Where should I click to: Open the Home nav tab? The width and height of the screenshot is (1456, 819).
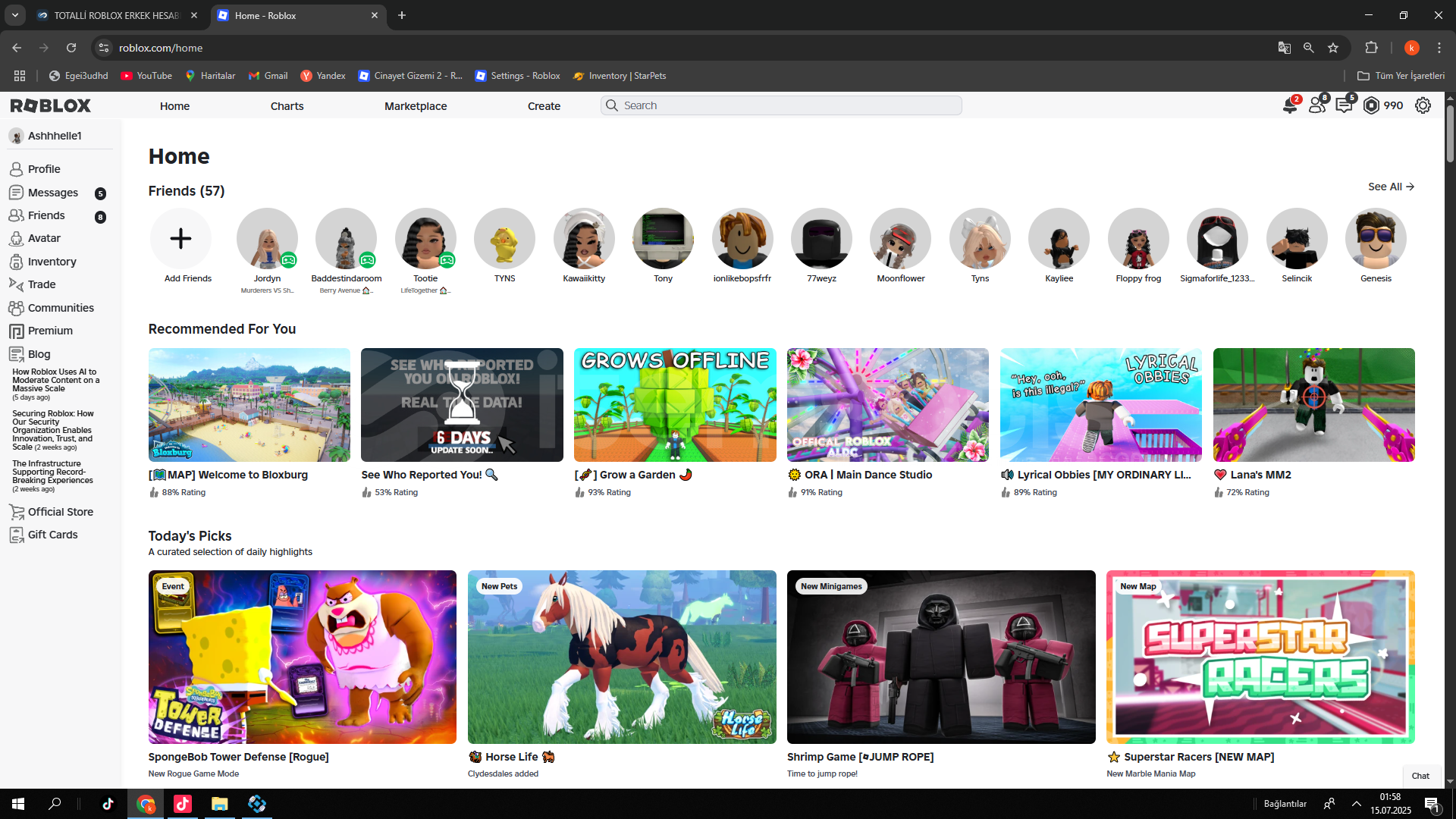click(174, 106)
